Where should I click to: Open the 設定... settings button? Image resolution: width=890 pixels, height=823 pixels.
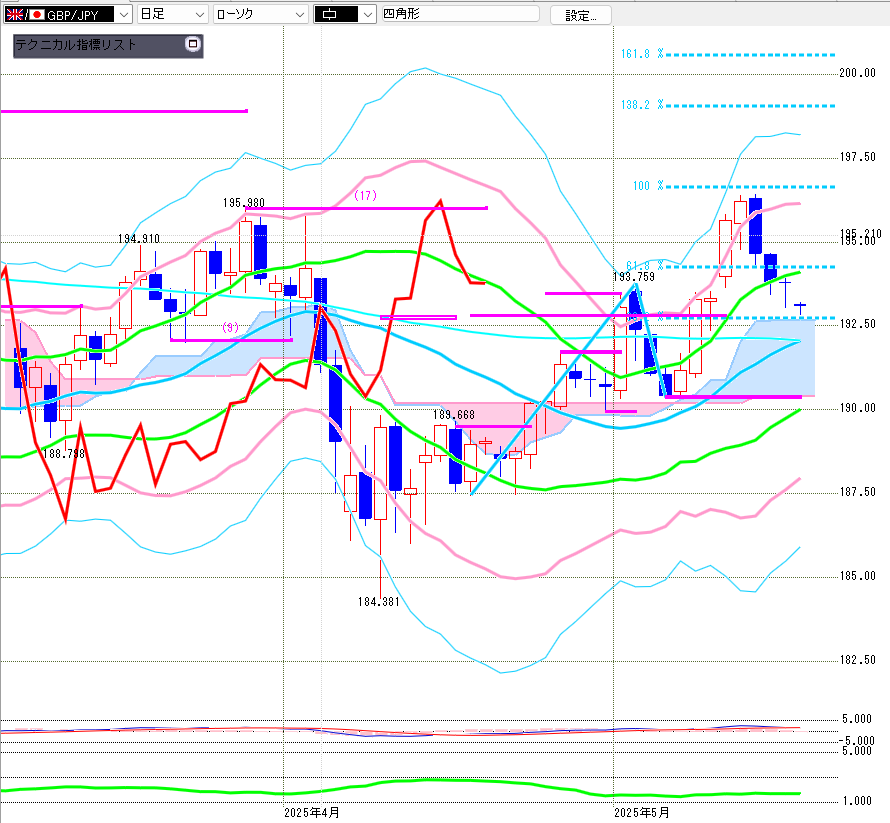pyautogui.click(x=581, y=15)
